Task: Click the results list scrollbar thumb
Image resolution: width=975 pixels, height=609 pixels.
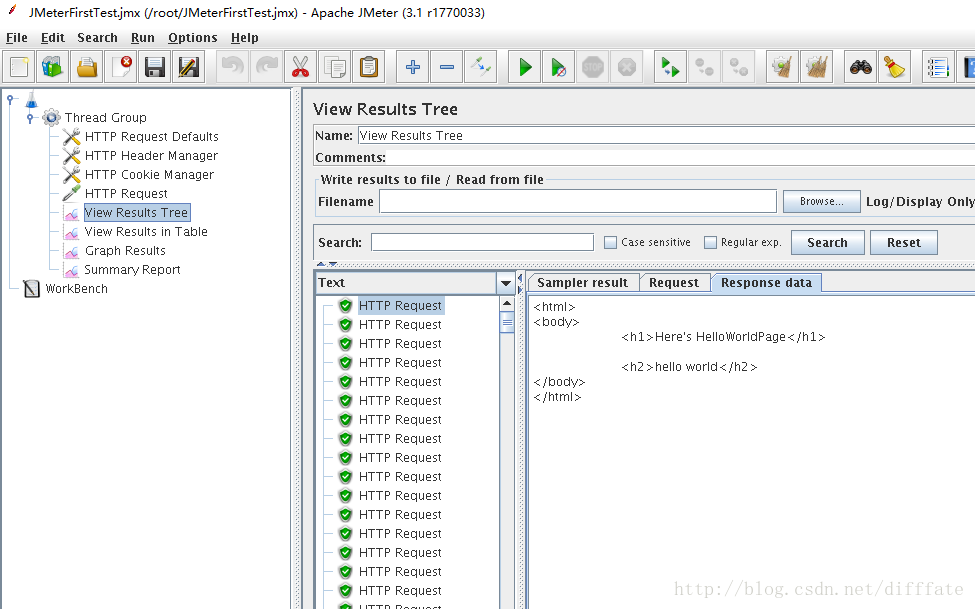Action: [x=507, y=322]
